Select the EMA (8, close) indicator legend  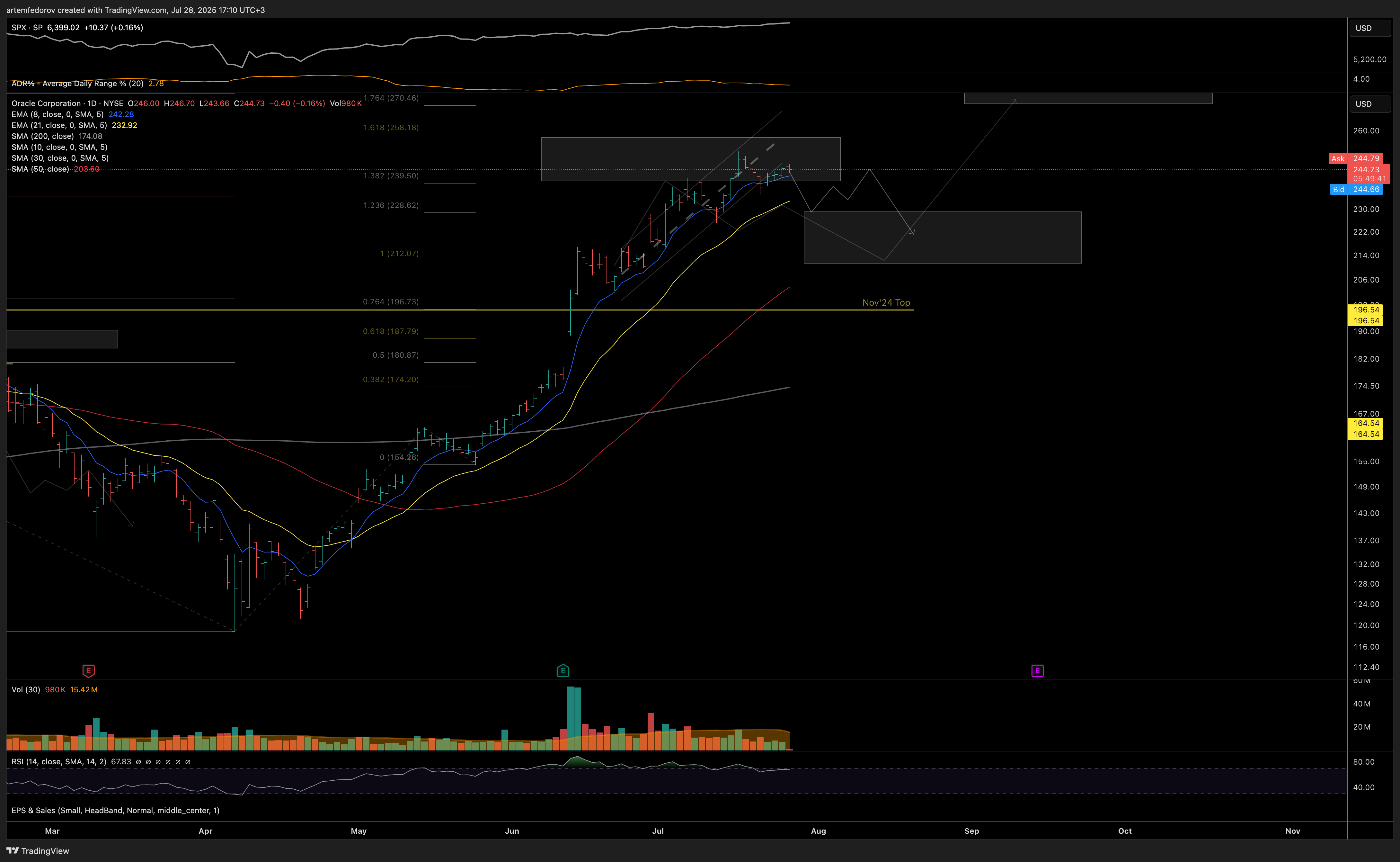58,114
